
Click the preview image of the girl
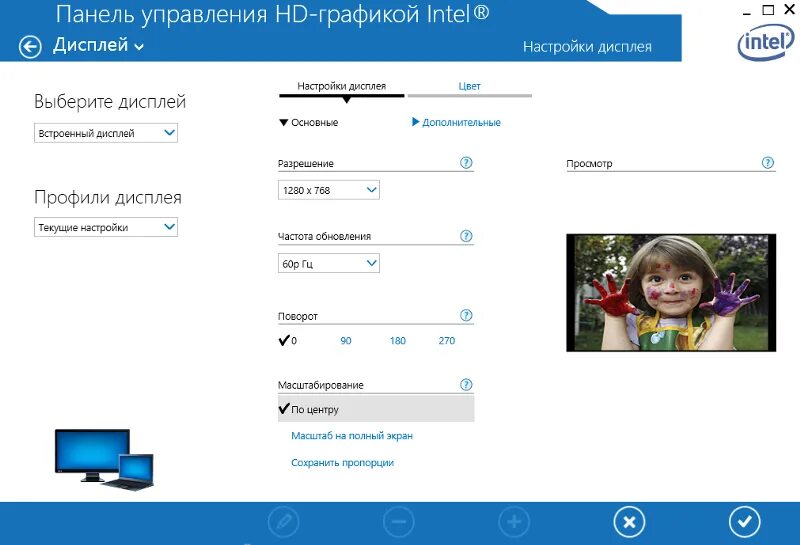pyautogui.click(x=671, y=293)
